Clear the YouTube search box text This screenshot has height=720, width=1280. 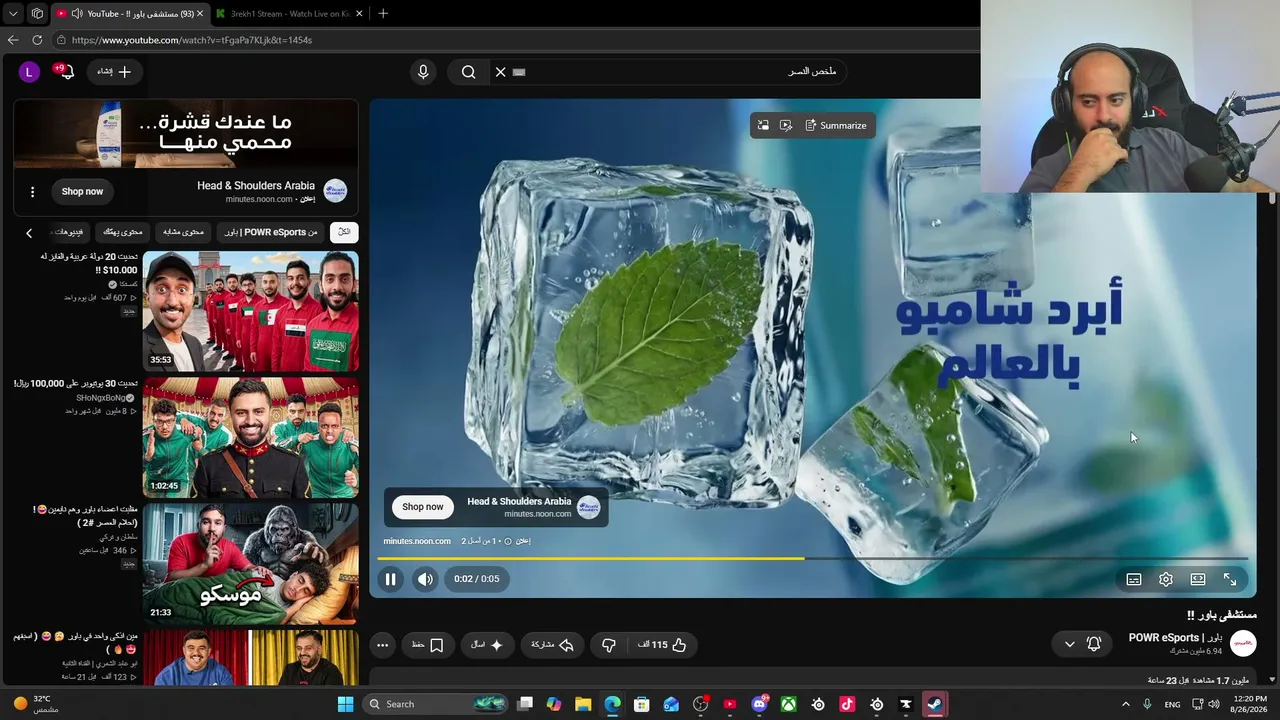pyautogui.click(x=501, y=72)
